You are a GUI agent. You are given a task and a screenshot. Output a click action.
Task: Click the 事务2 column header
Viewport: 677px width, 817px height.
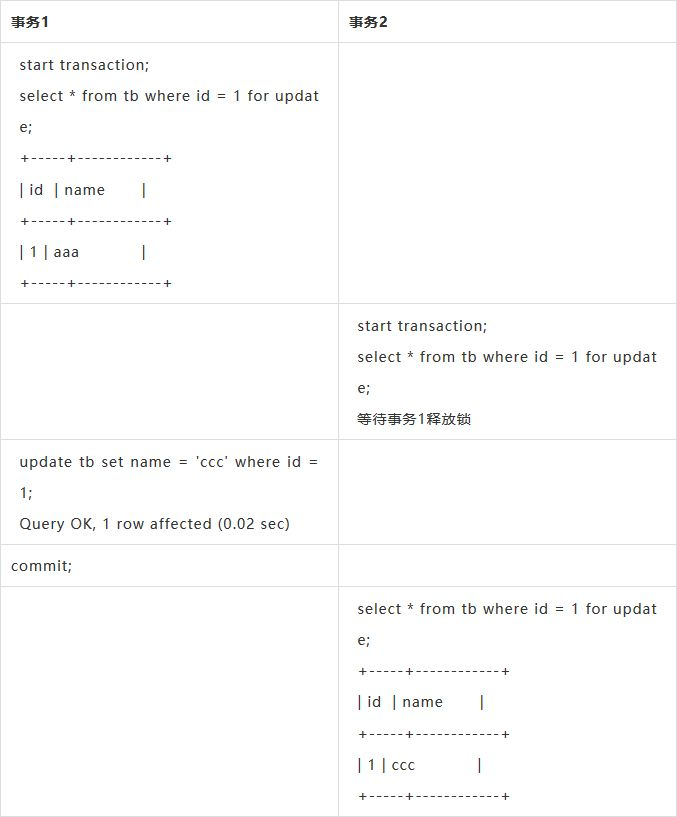pyautogui.click(x=368, y=22)
